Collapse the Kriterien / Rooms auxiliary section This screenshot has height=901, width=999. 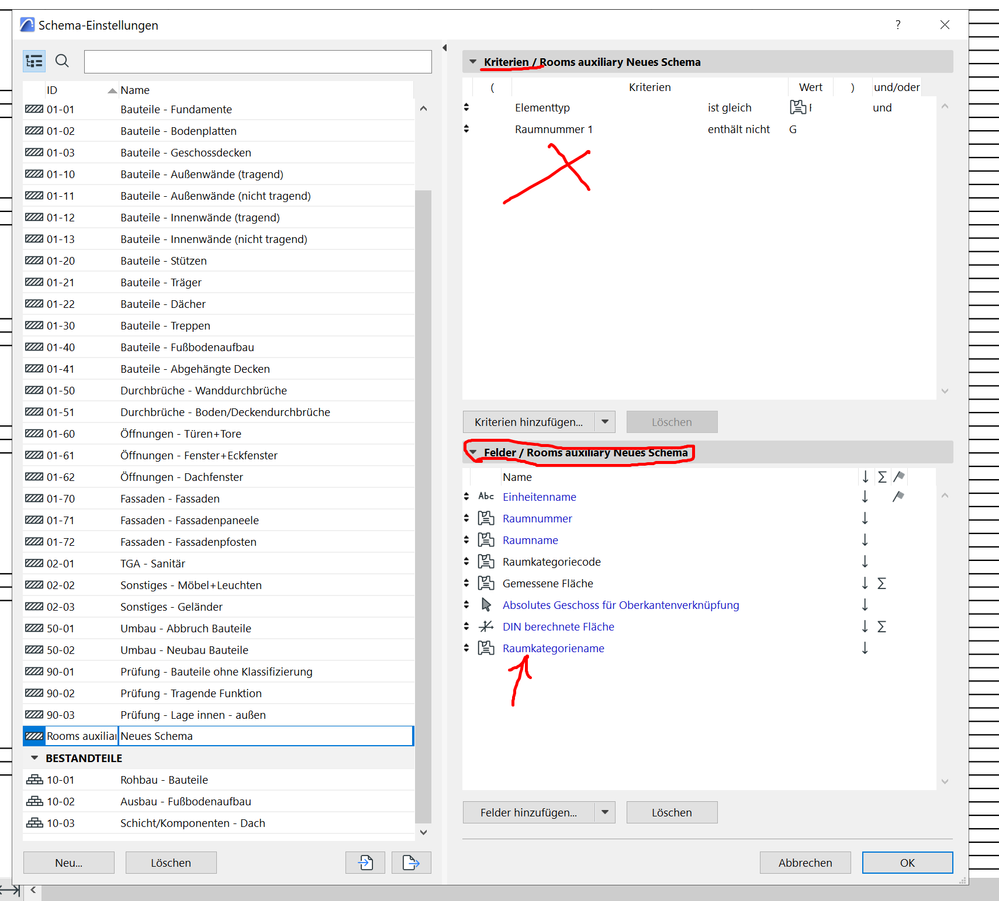pos(472,61)
